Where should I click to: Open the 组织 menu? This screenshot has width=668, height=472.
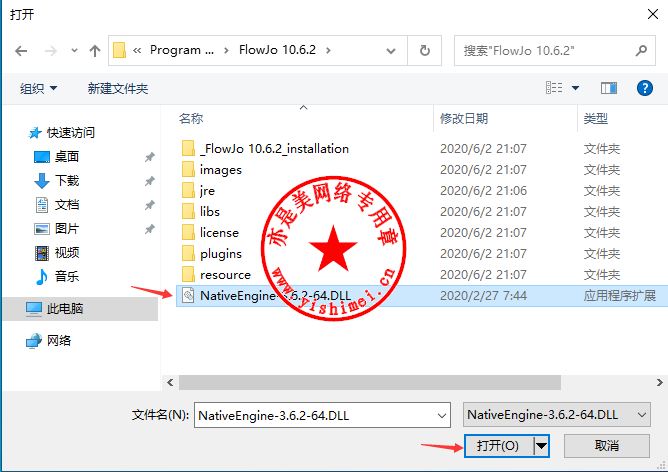tap(38, 89)
